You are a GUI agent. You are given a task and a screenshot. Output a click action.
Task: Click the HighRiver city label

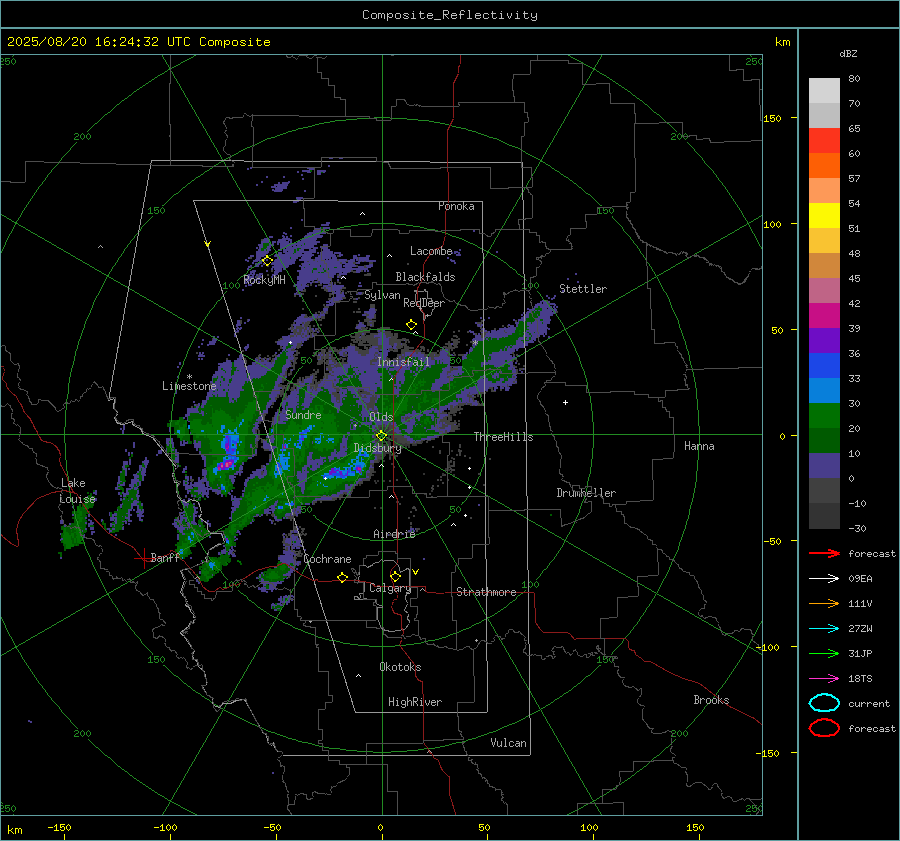click(414, 702)
